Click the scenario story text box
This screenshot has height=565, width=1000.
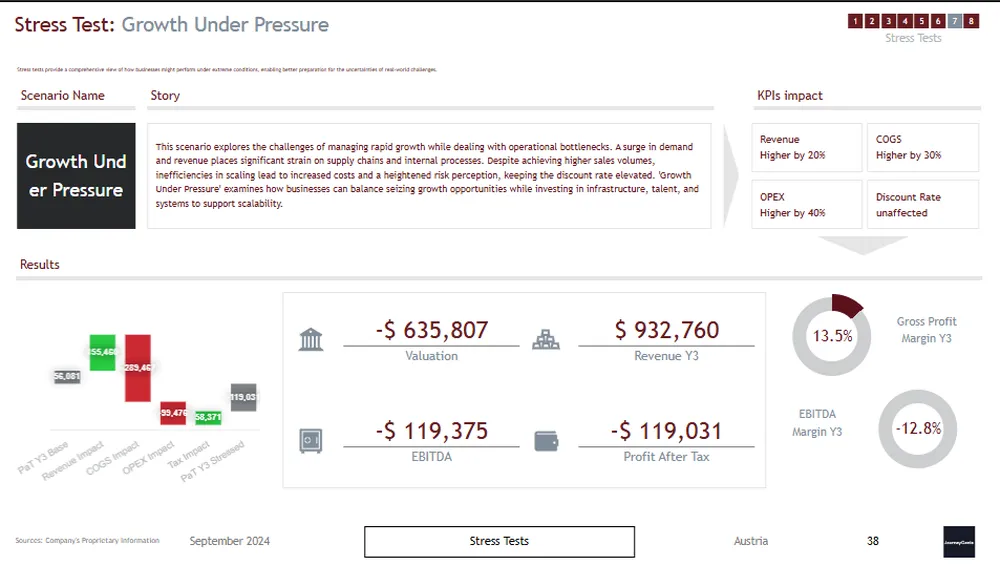coord(429,176)
